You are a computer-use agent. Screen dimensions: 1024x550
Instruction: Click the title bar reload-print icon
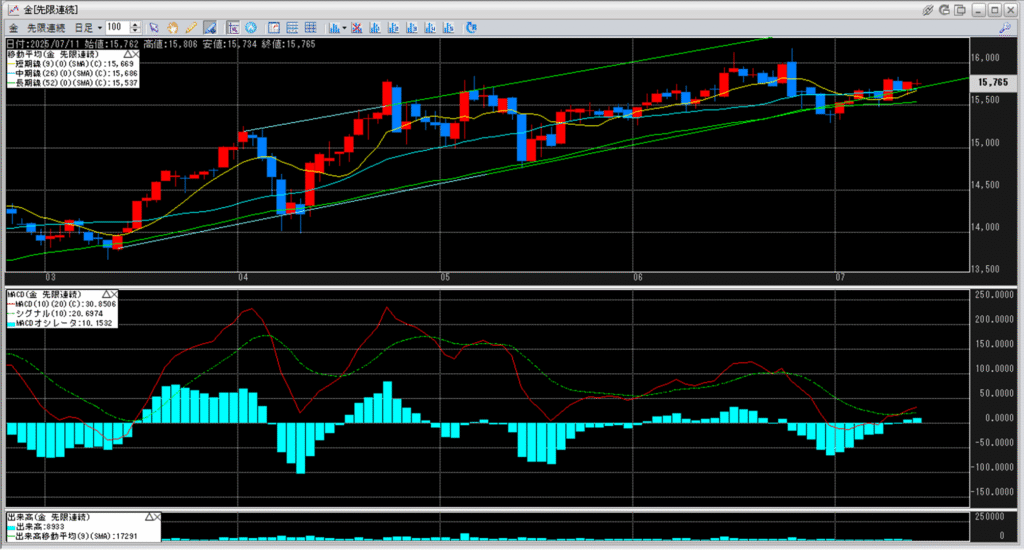tap(944, 10)
